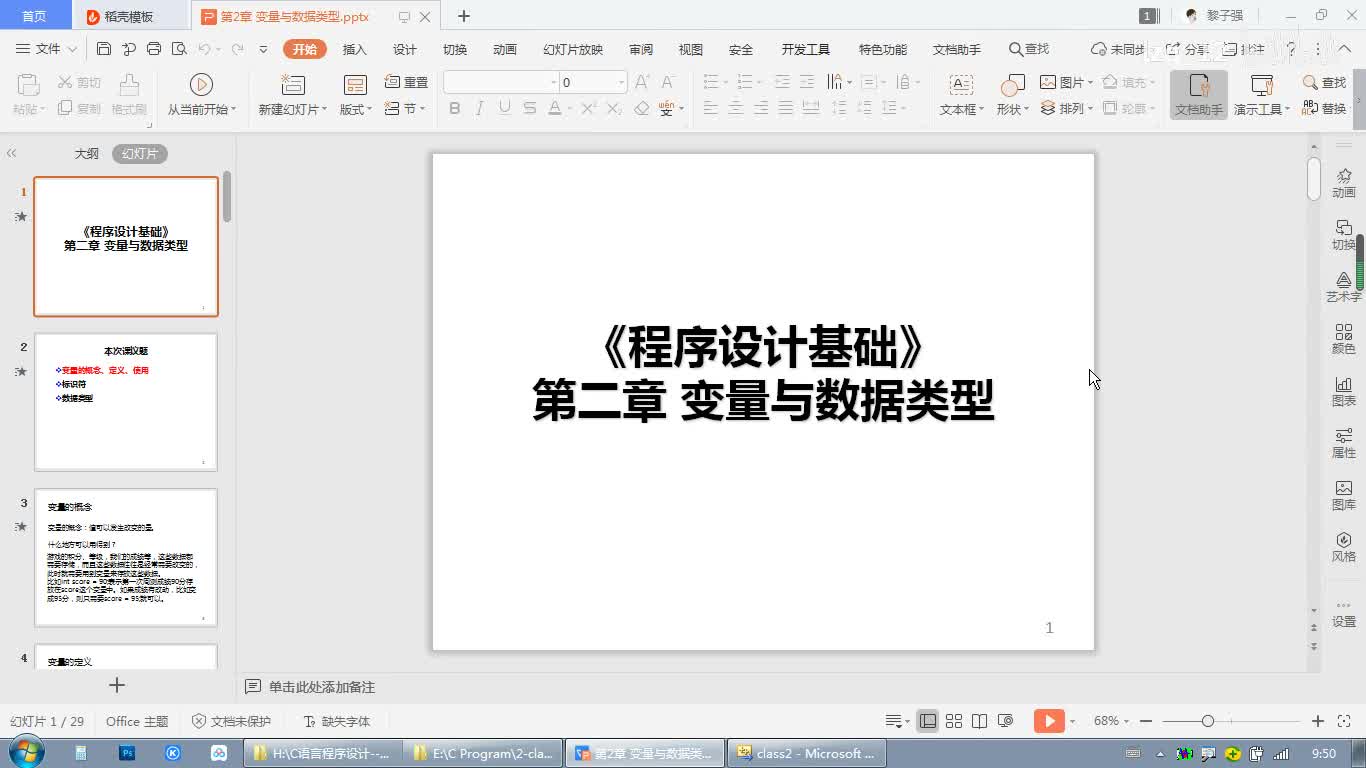Viewport: 1366px width, 768px height.
Task: Click the zoom slider handle
Action: [x=1208, y=721]
